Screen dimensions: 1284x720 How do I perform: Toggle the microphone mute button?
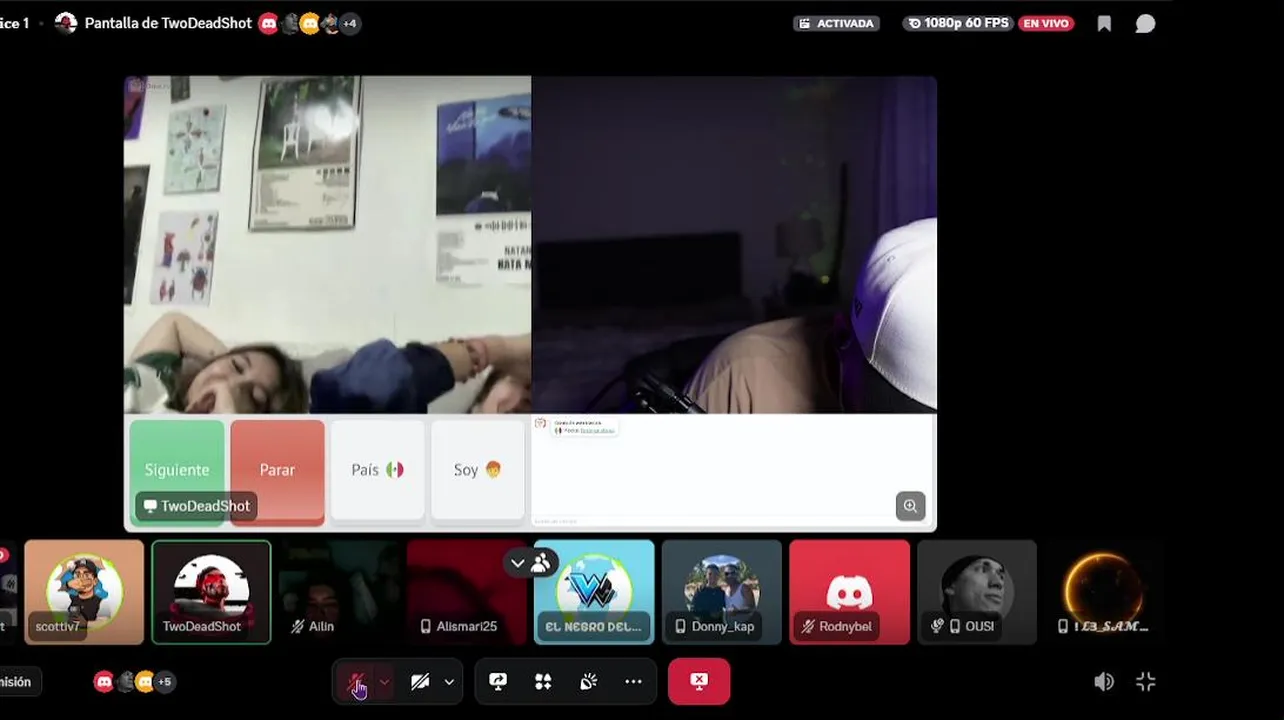point(356,682)
